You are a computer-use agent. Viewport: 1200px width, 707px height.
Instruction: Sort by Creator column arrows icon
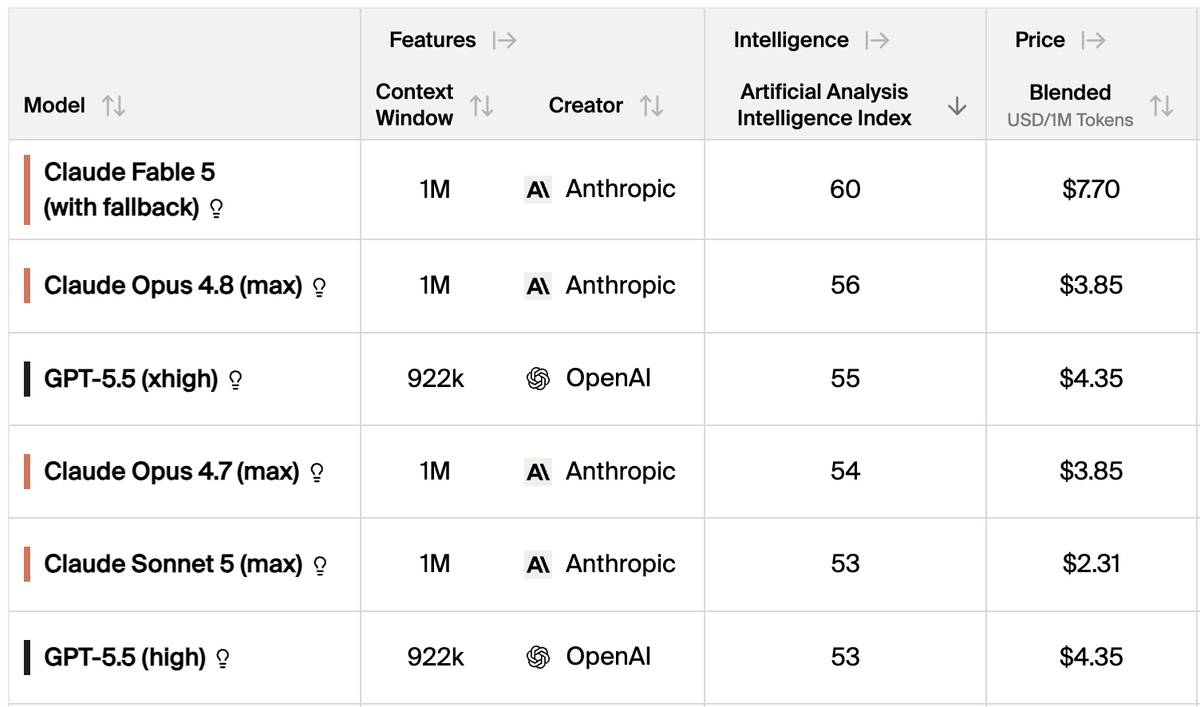pyautogui.click(x=651, y=105)
